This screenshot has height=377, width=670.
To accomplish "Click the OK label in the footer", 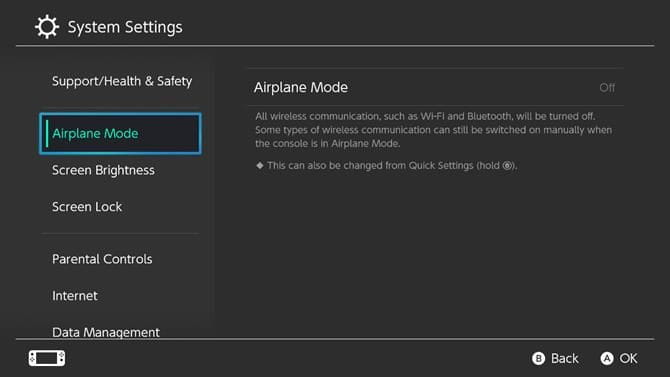I will (x=629, y=358).
